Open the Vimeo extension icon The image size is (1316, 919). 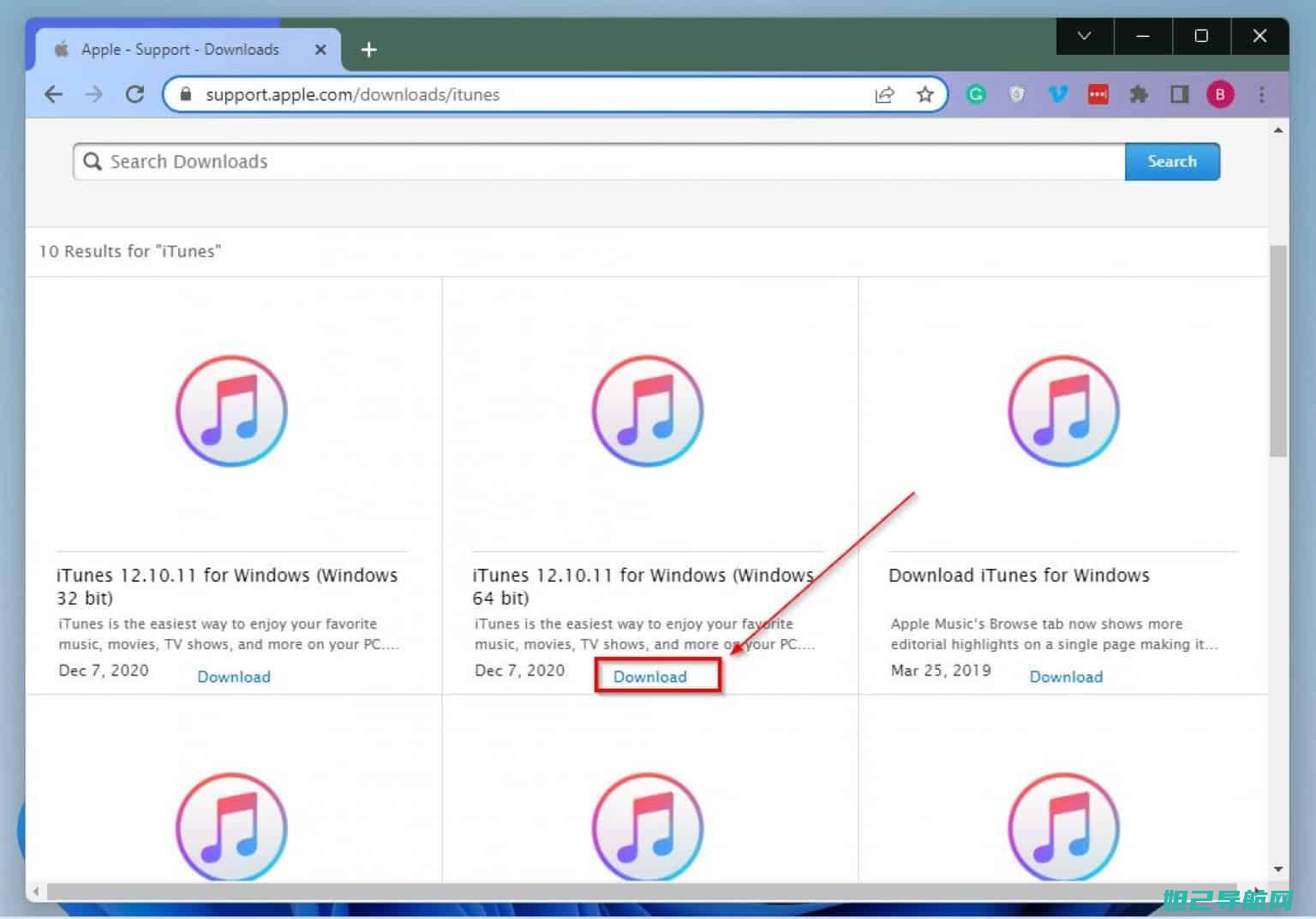[x=1058, y=94]
